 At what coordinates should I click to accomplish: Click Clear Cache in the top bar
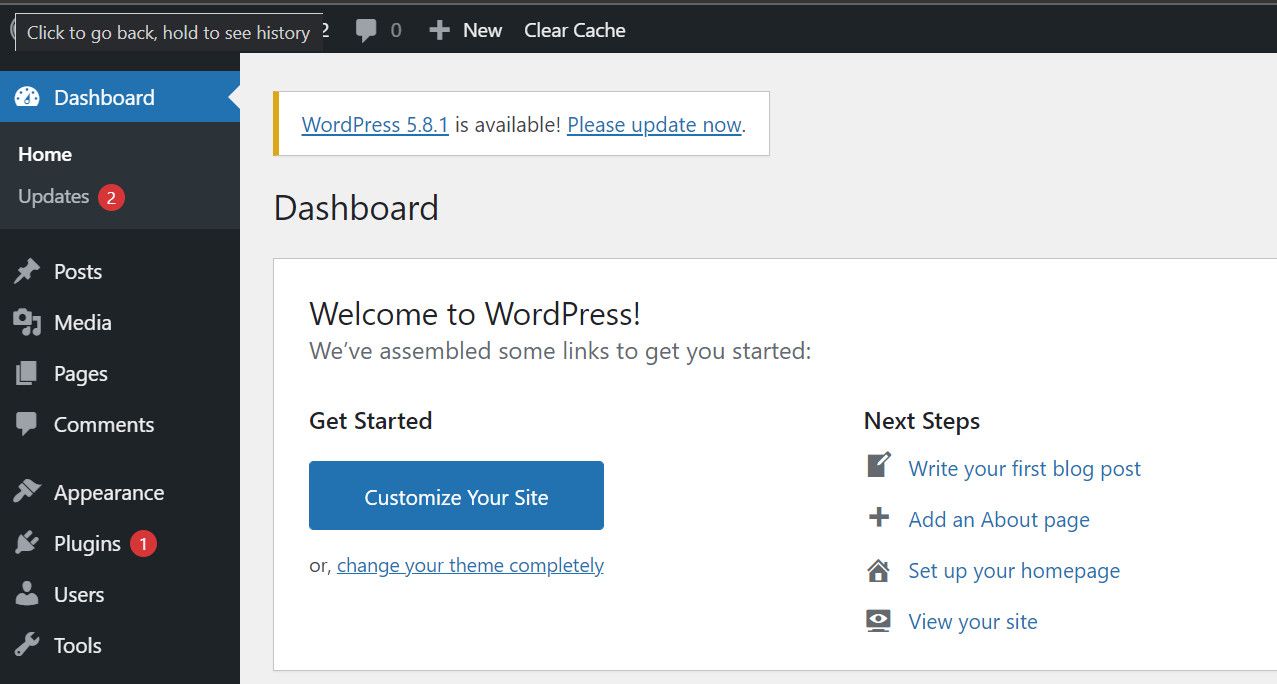[575, 31]
